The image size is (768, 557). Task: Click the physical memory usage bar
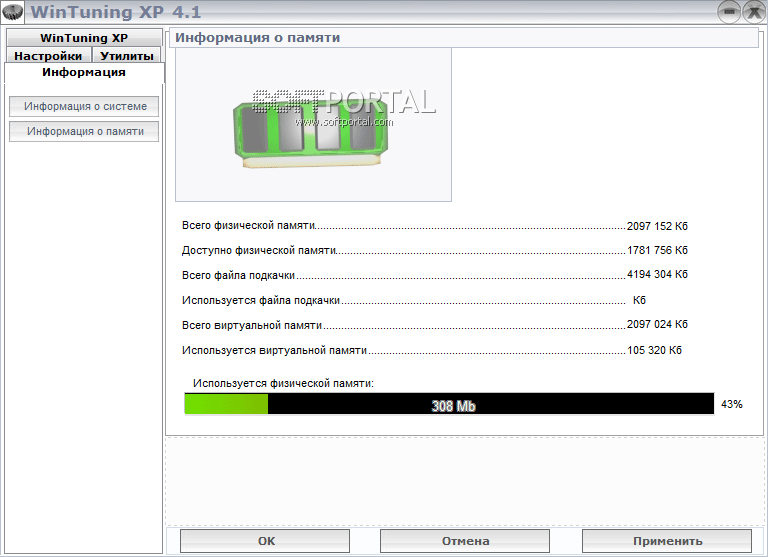(449, 404)
